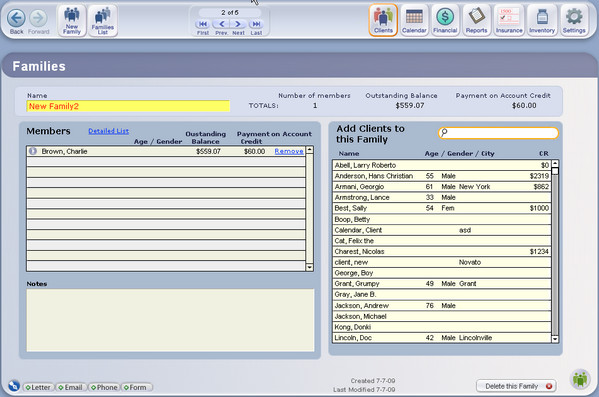Select client Calendar, Client

tap(442, 230)
